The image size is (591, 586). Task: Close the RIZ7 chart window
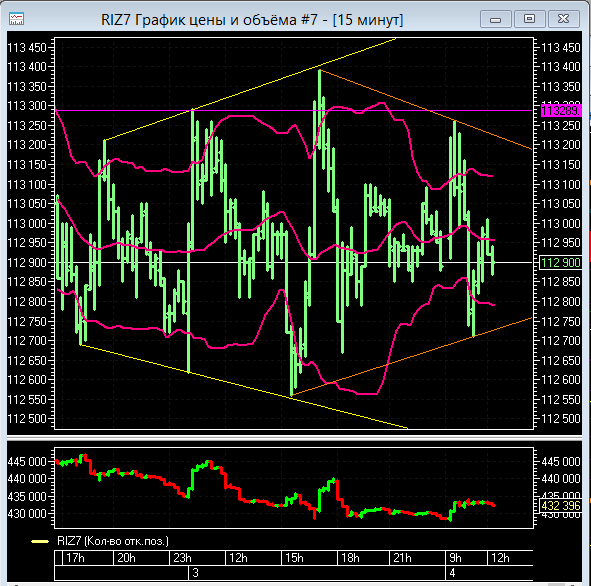pos(563,19)
